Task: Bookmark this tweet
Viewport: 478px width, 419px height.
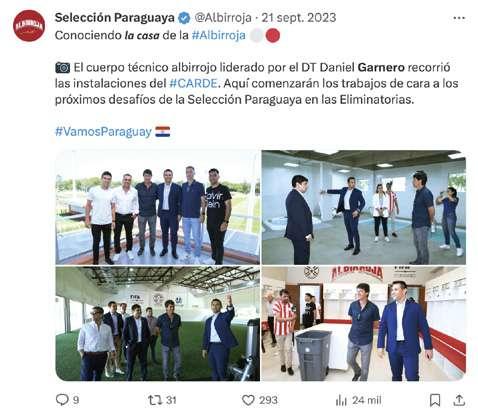Action: [435, 400]
